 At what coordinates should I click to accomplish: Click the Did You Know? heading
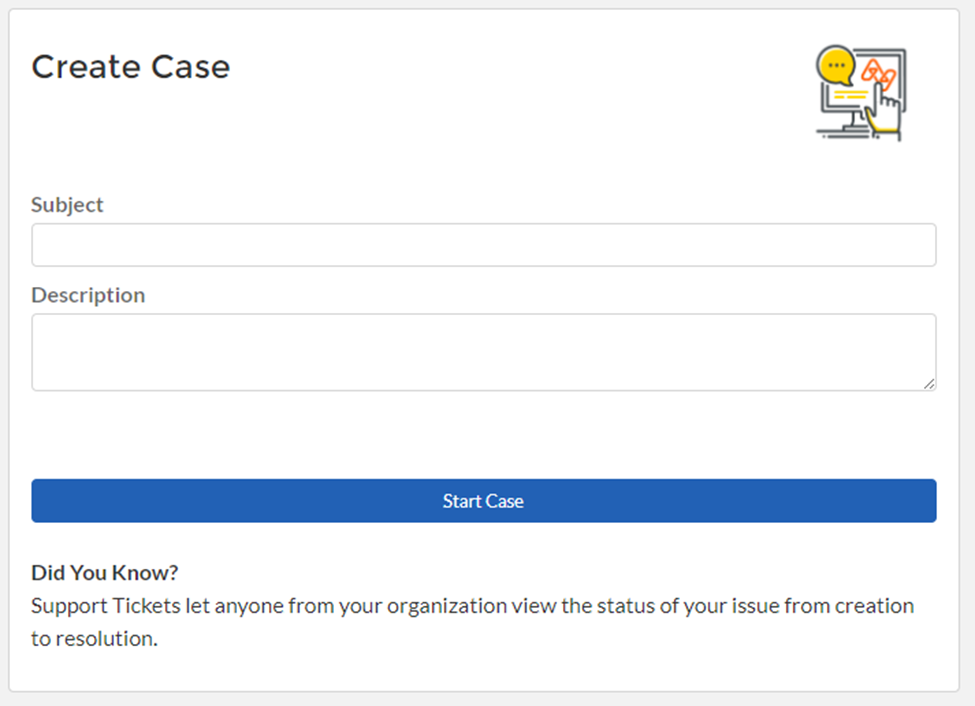coord(105,573)
